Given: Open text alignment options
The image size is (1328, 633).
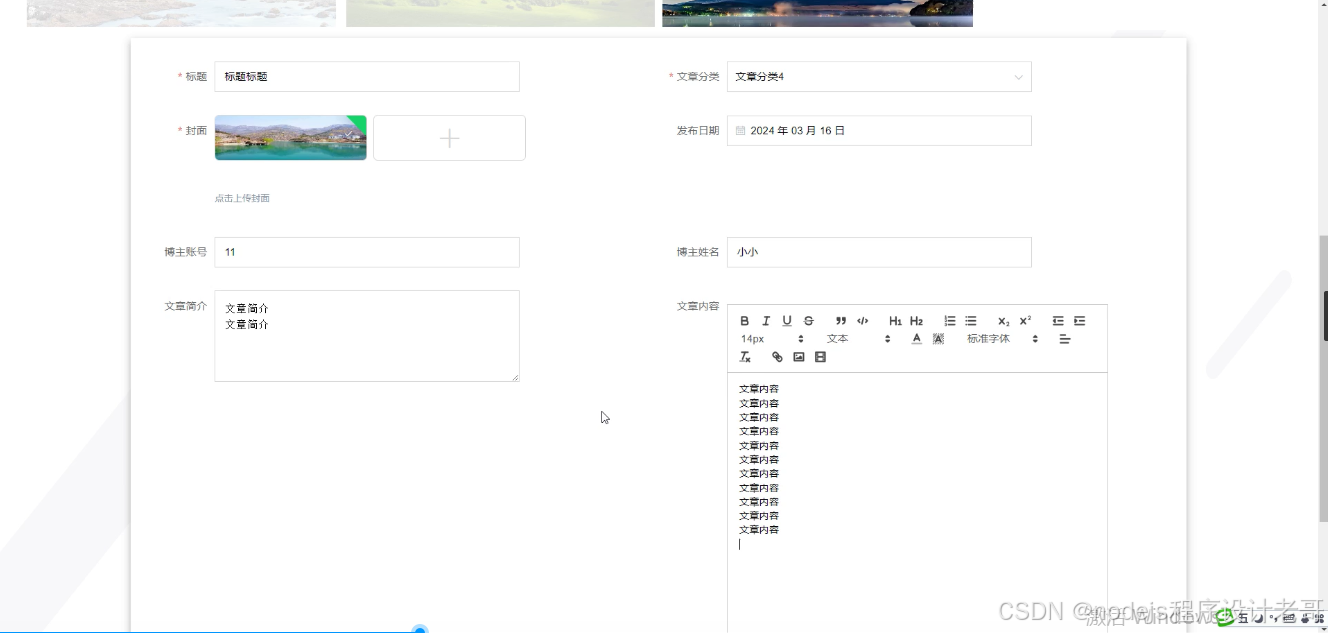Looking at the screenshot, I should [x=1065, y=339].
